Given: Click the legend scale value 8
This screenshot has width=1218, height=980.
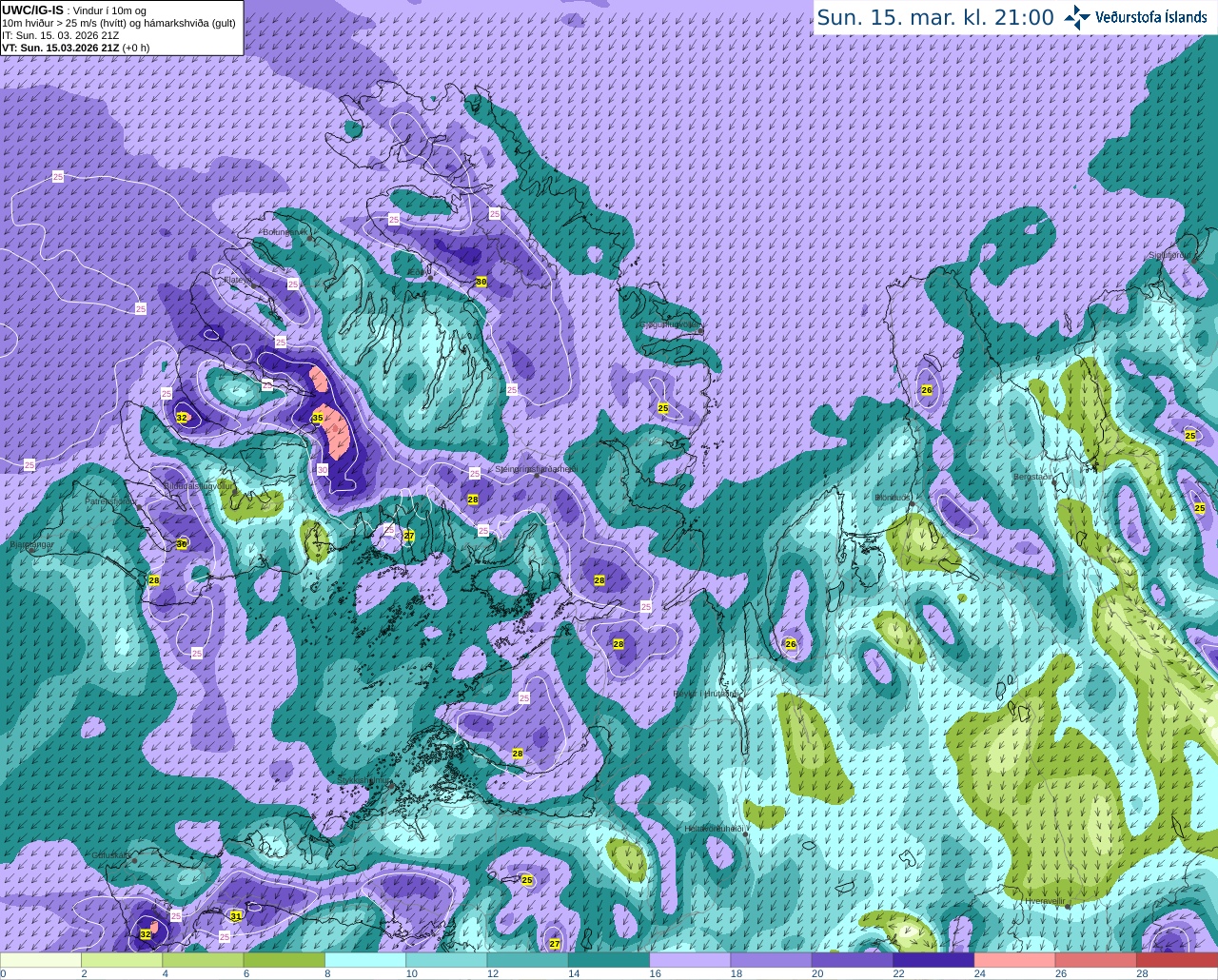Looking at the screenshot, I should click(327, 973).
